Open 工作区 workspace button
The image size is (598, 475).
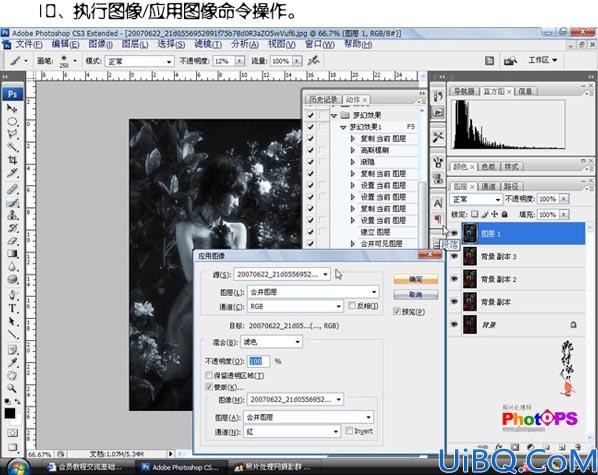point(542,60)
